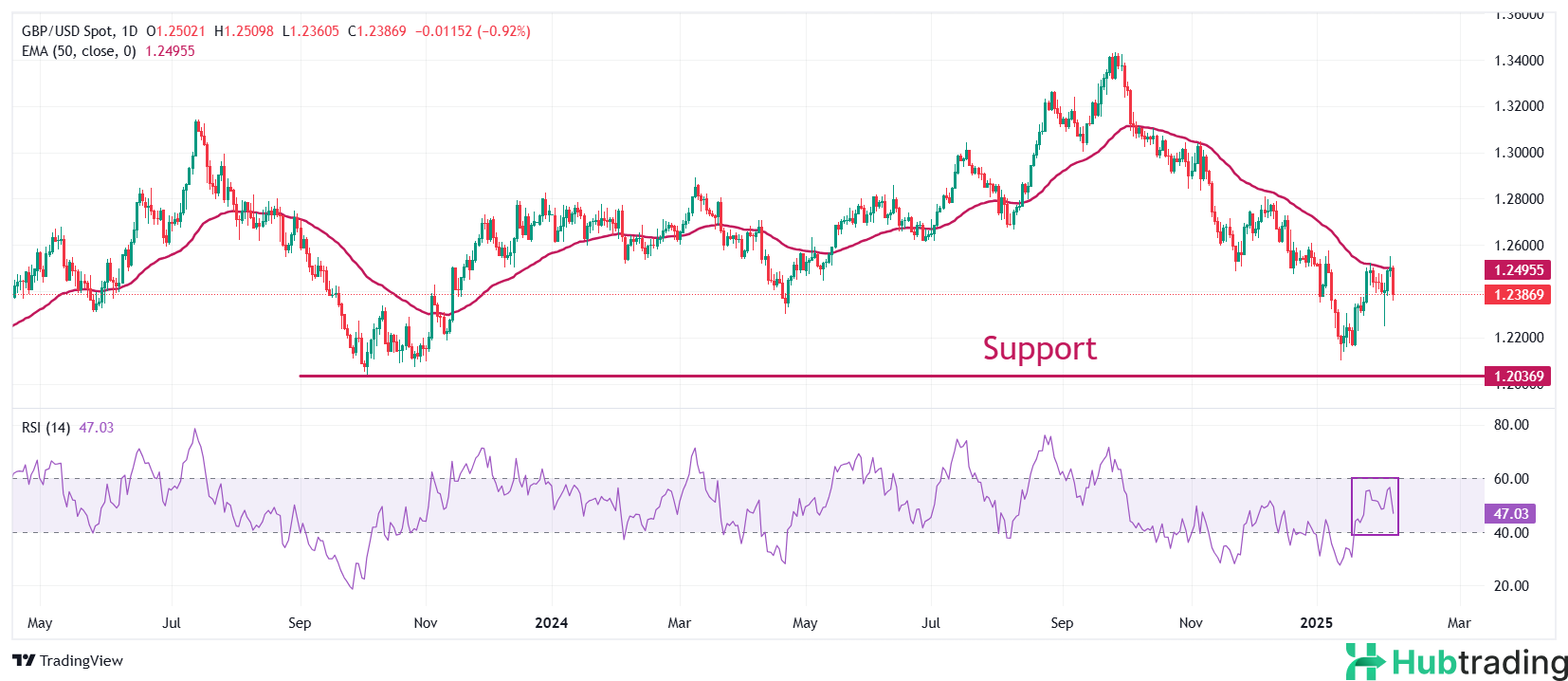Select the purple rectangle on RSI pane
This screenshot has height=681, width=1568.
(x=1375, y=506)
